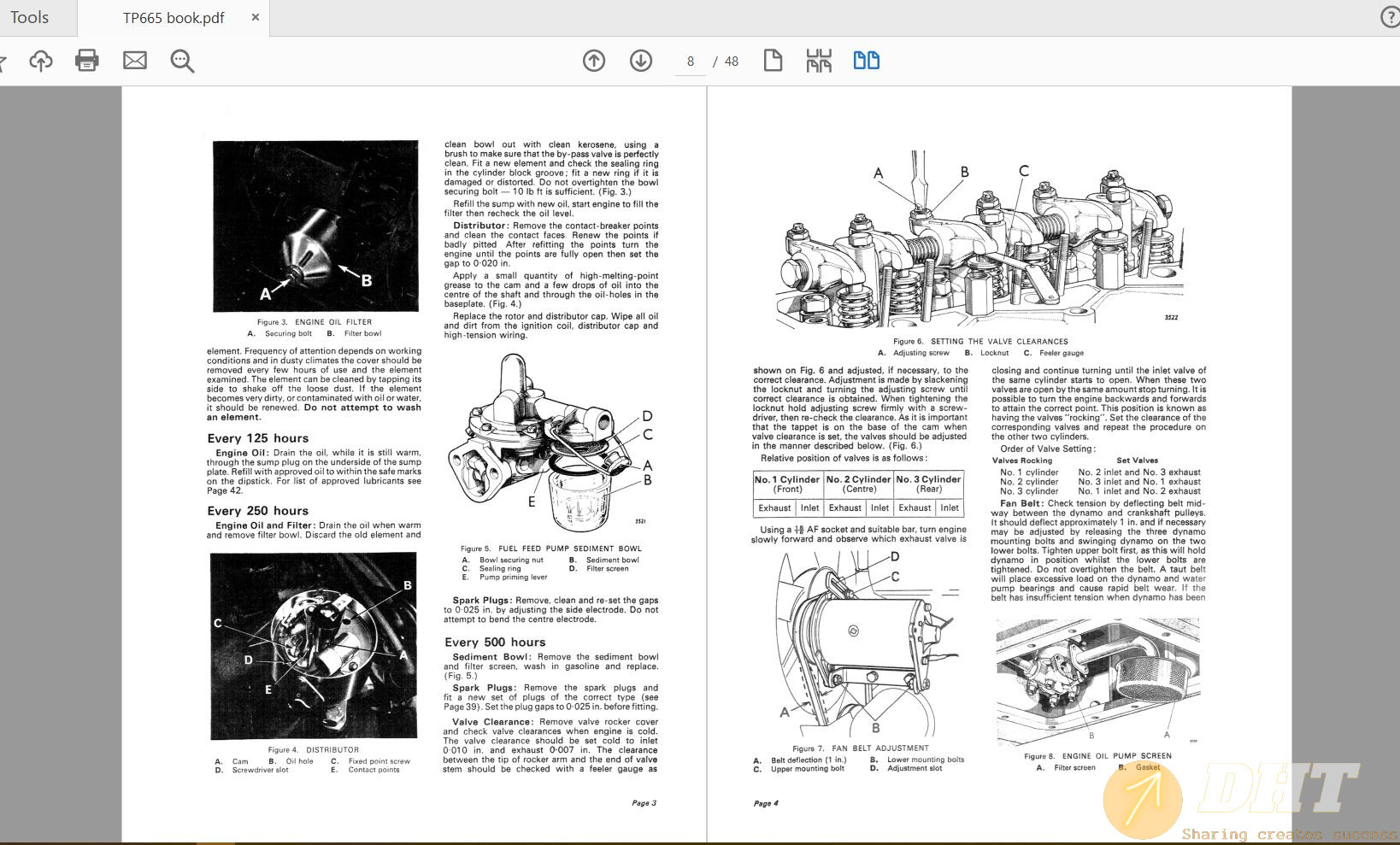Switch to the Tools tab

point(30,18)
